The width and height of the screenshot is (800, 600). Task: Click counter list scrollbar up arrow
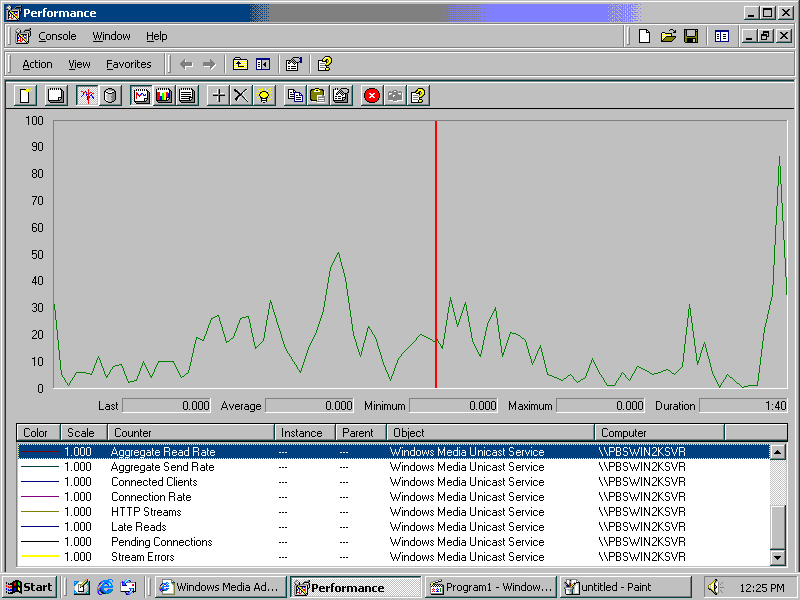777,452
